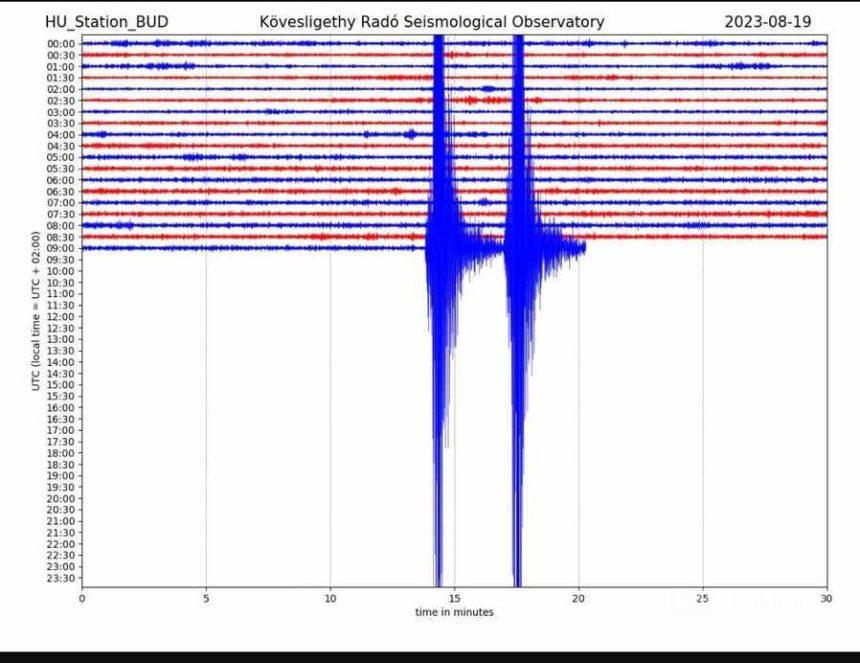
Task: Click the 'time in minutes' axis label
Action: 454,612
